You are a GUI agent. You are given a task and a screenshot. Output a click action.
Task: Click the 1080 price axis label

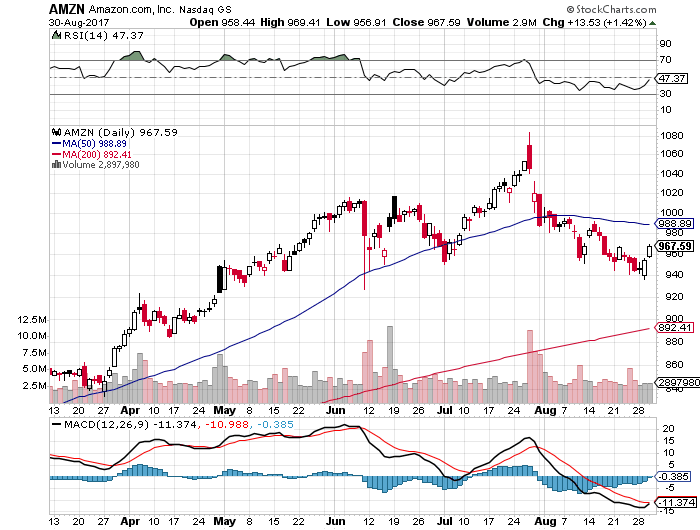[671, 136]
